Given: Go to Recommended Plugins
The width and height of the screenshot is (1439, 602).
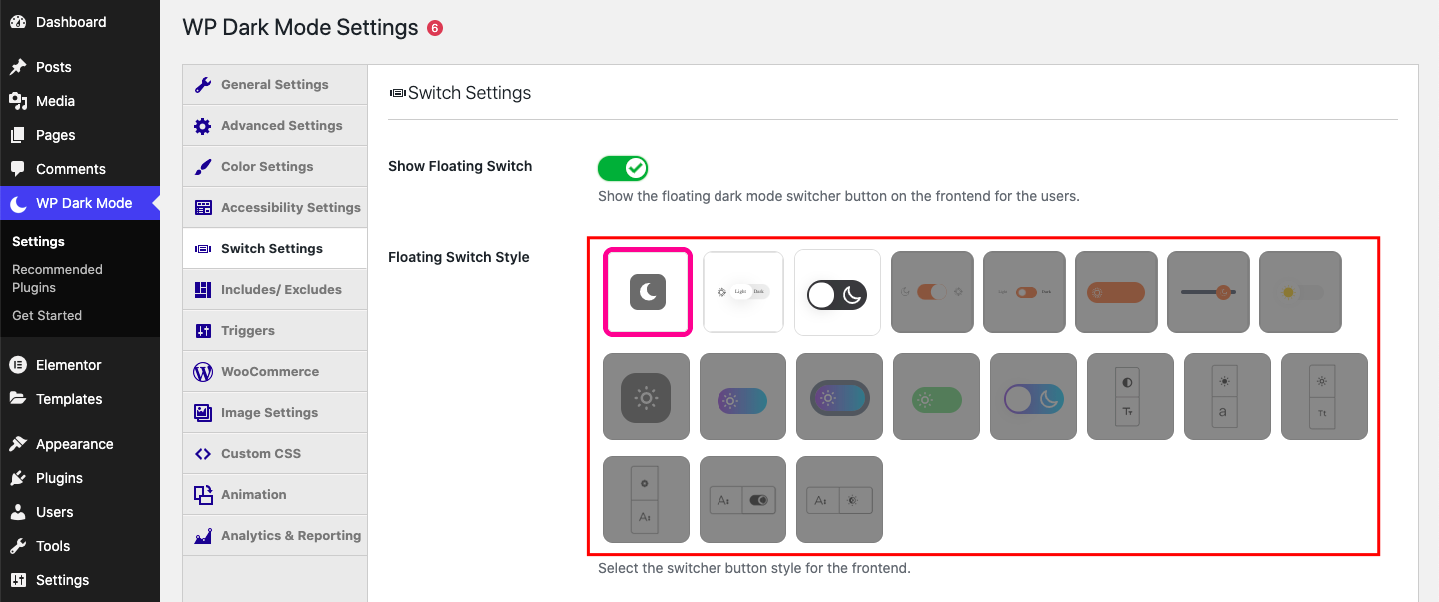Looking at the screenshot, I should coord(57,278).
